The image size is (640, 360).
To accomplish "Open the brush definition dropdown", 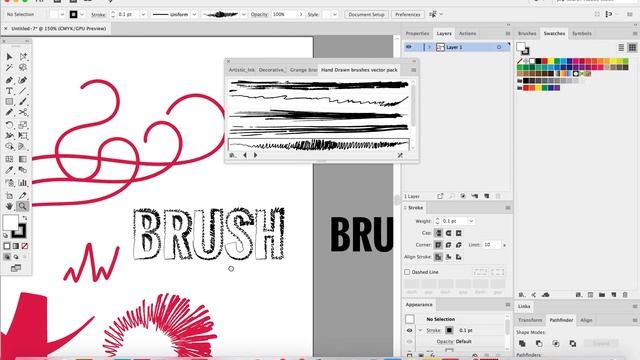I will [x=244, y=14].
